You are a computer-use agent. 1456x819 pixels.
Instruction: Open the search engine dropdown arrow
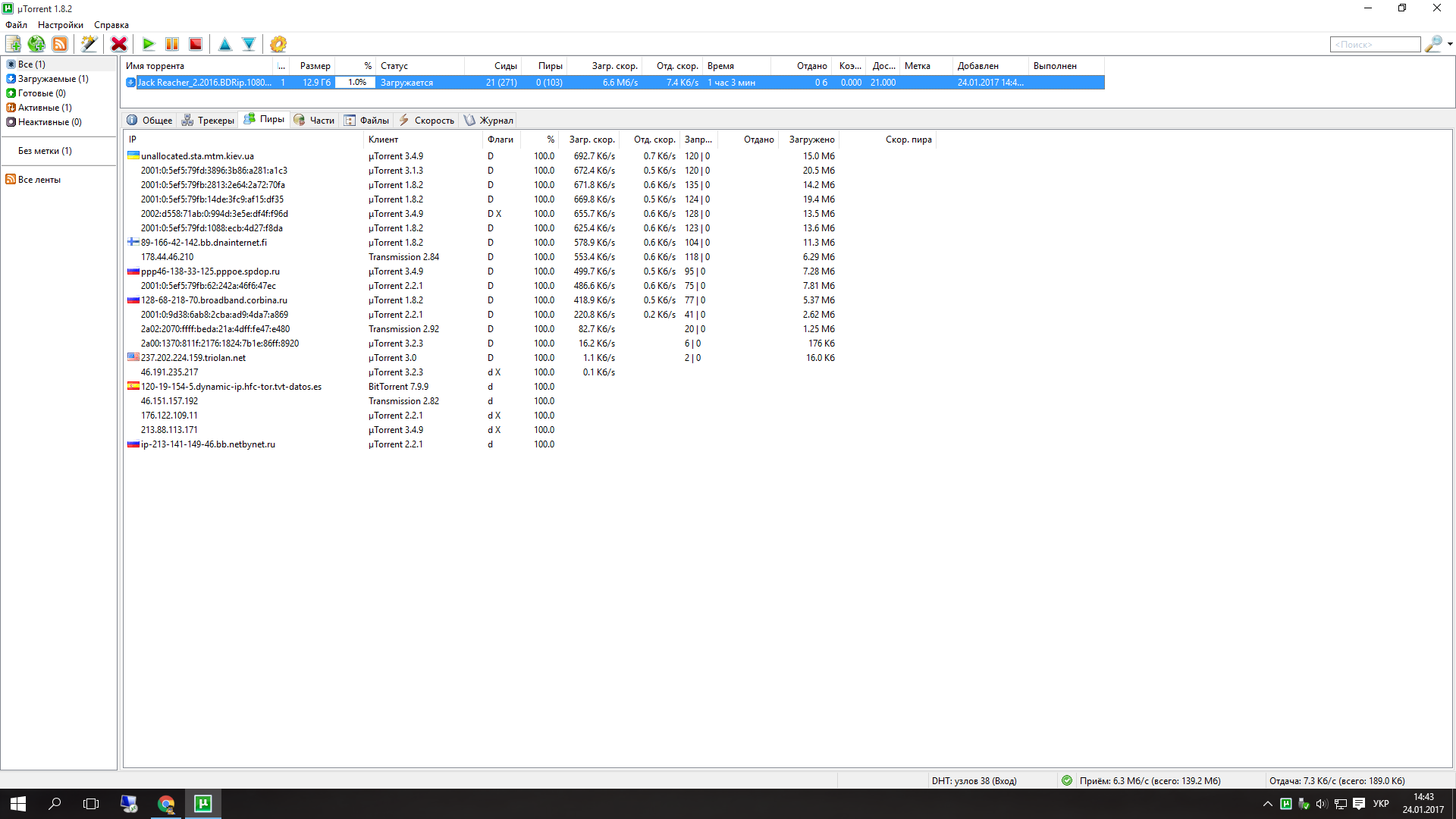pyautogui.click(x=1450, y=44)
